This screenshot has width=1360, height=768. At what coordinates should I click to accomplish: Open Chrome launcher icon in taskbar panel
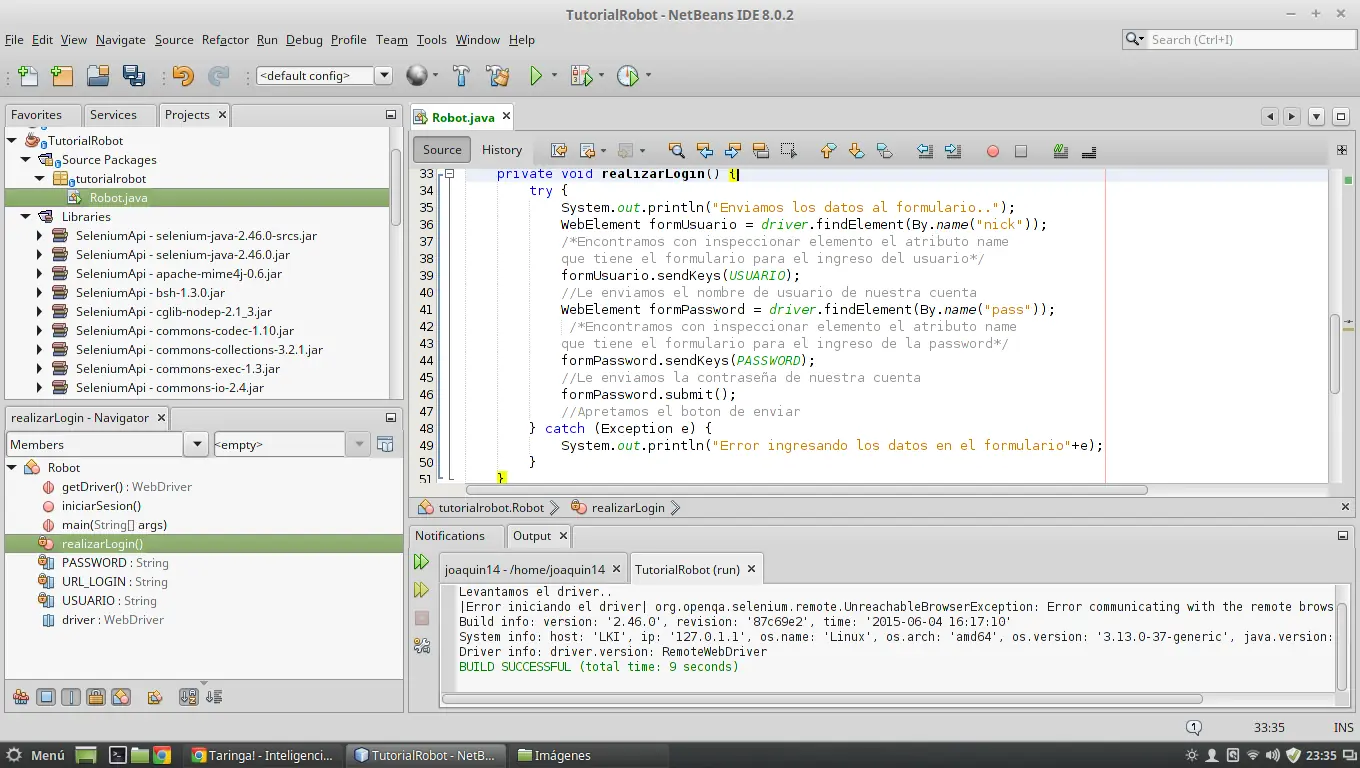[161, 755]
